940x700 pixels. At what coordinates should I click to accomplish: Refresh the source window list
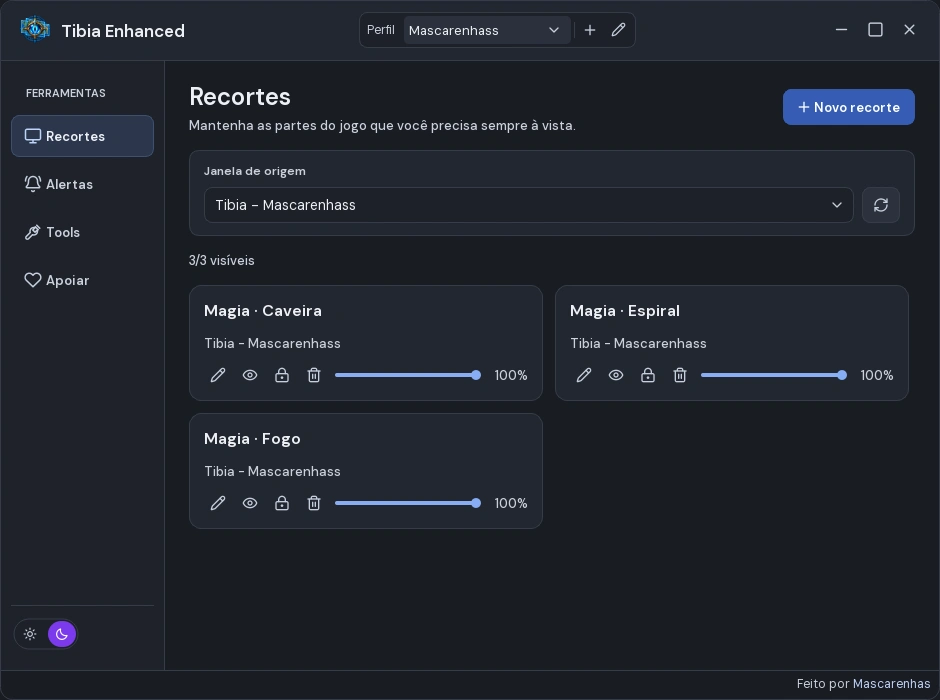881,205
